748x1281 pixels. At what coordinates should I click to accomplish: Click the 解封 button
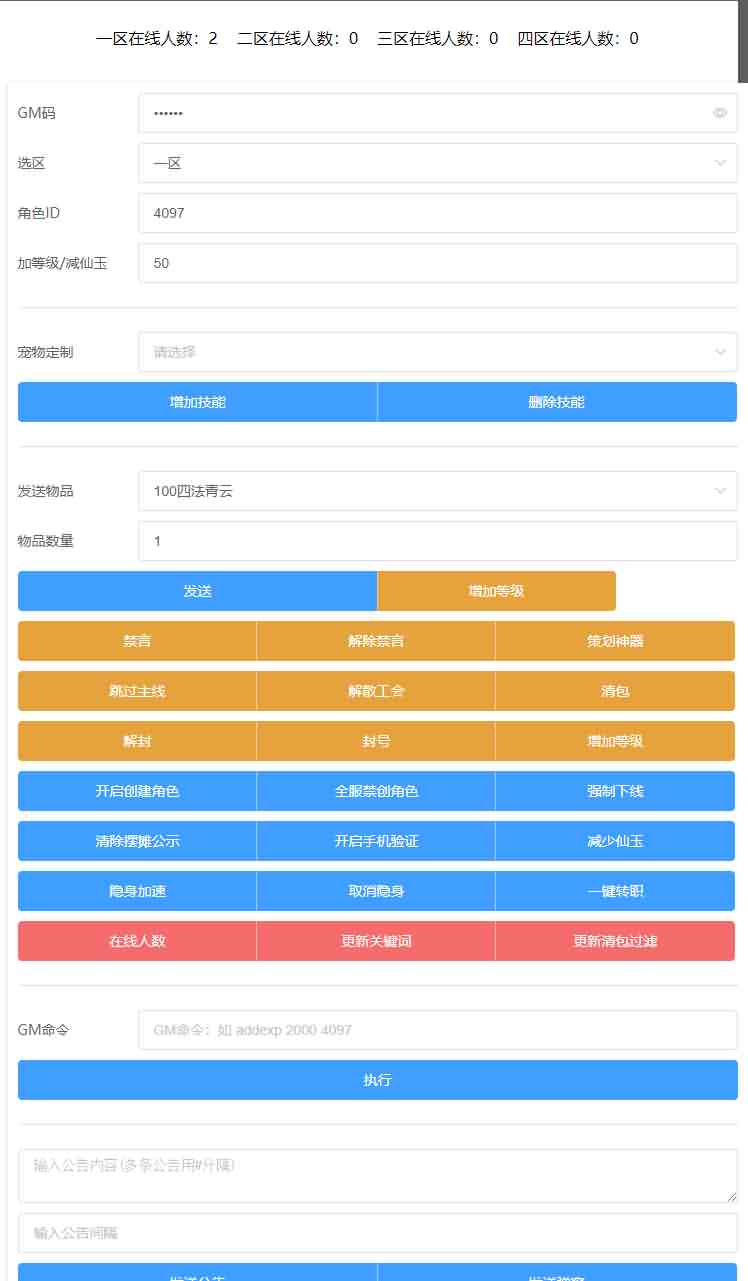click(137, 741)
